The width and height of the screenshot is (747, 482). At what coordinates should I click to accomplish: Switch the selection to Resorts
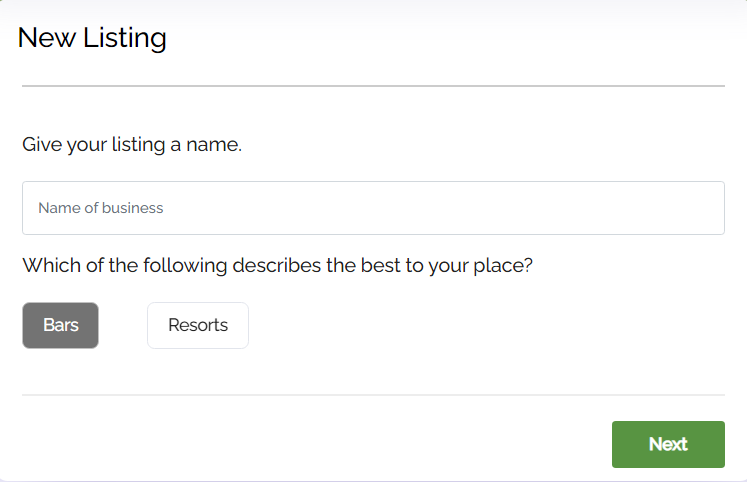point(198,326)
